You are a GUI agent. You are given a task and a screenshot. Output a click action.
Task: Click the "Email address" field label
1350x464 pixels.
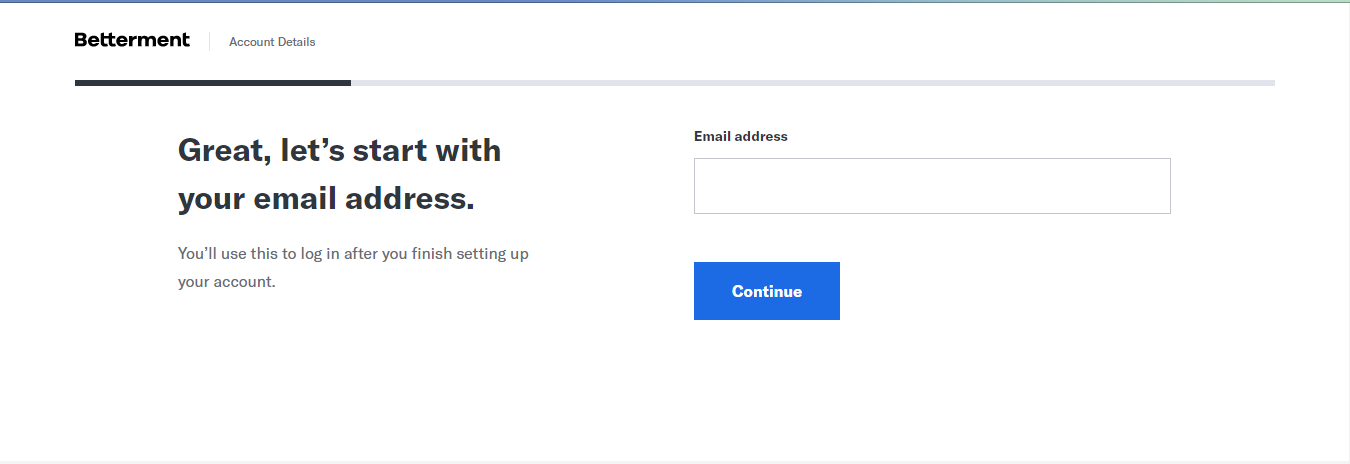740,137
